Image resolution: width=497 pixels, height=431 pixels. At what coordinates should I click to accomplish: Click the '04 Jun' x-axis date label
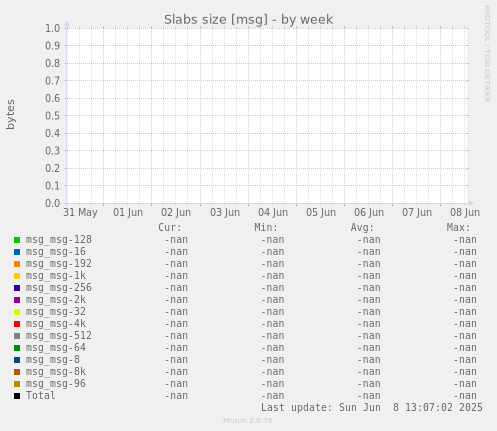pos(273,212)
